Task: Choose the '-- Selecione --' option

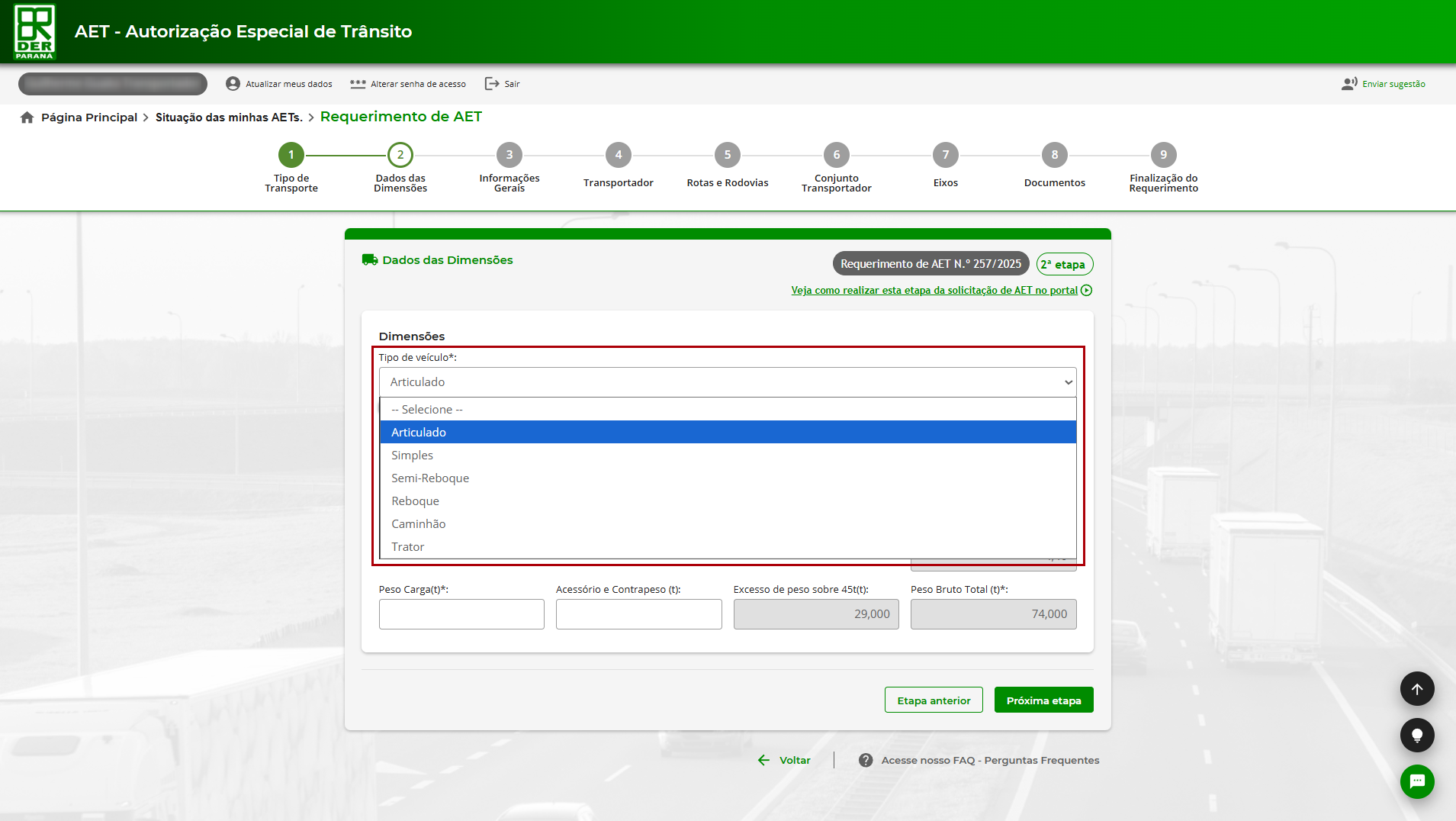Action: pos(728,410)
